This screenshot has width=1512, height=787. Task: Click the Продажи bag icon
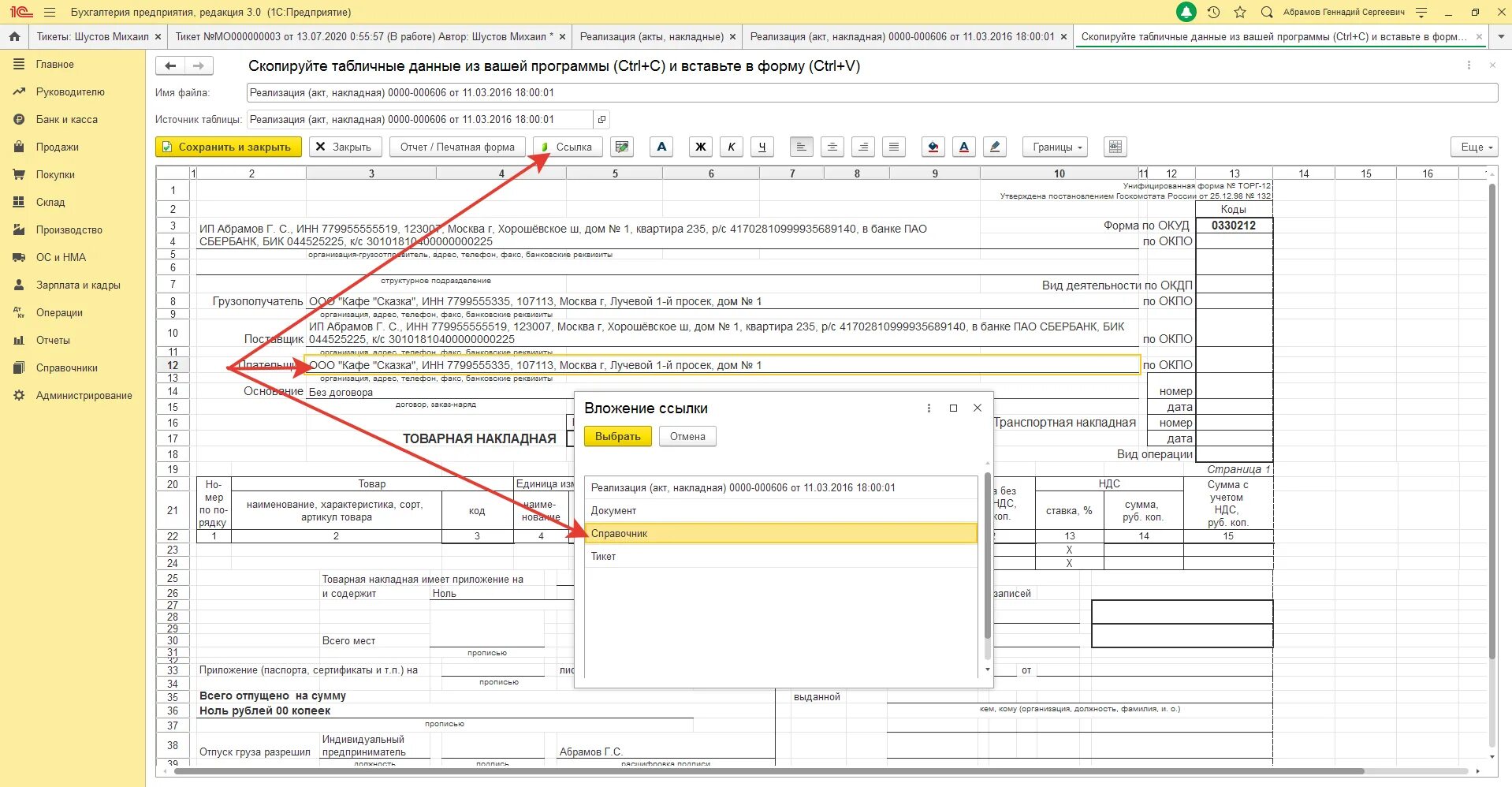(19, 147)
